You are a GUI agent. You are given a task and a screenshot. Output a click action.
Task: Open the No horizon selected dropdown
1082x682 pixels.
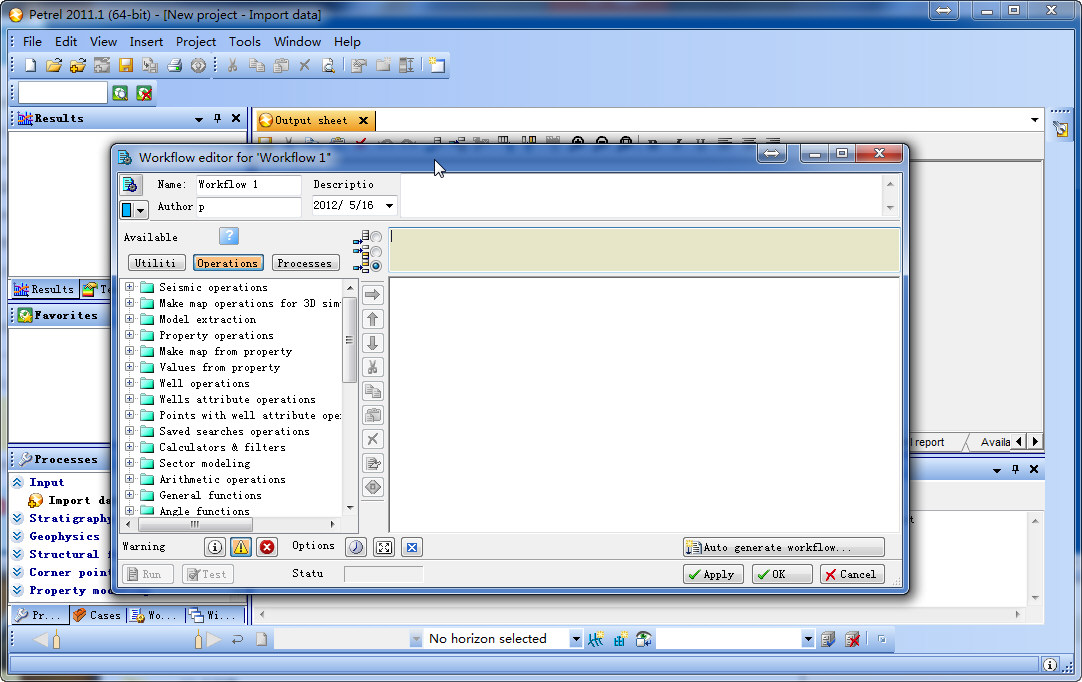click(x=576, y=639)
